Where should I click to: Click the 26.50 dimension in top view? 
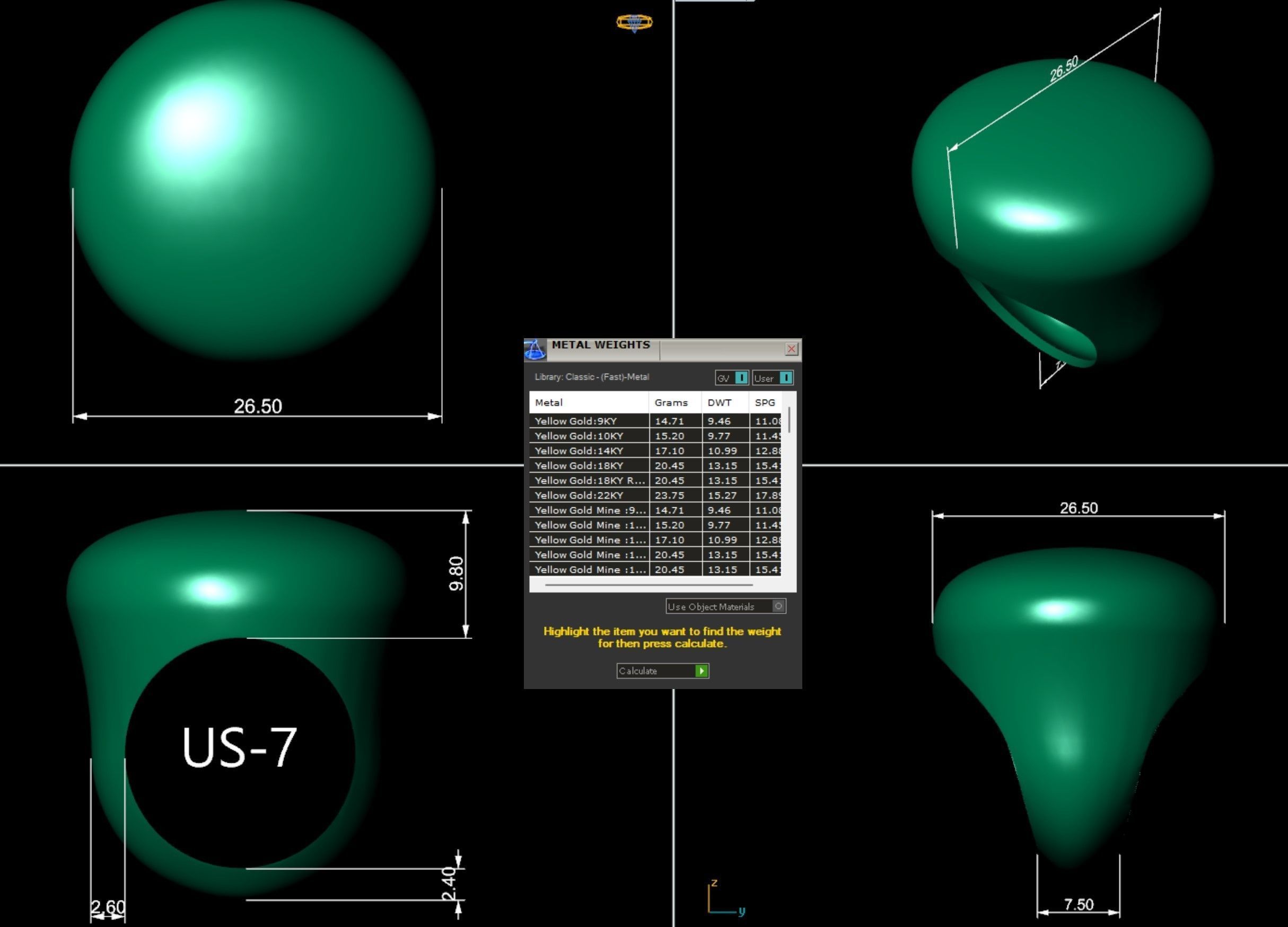tap(258, 406)
